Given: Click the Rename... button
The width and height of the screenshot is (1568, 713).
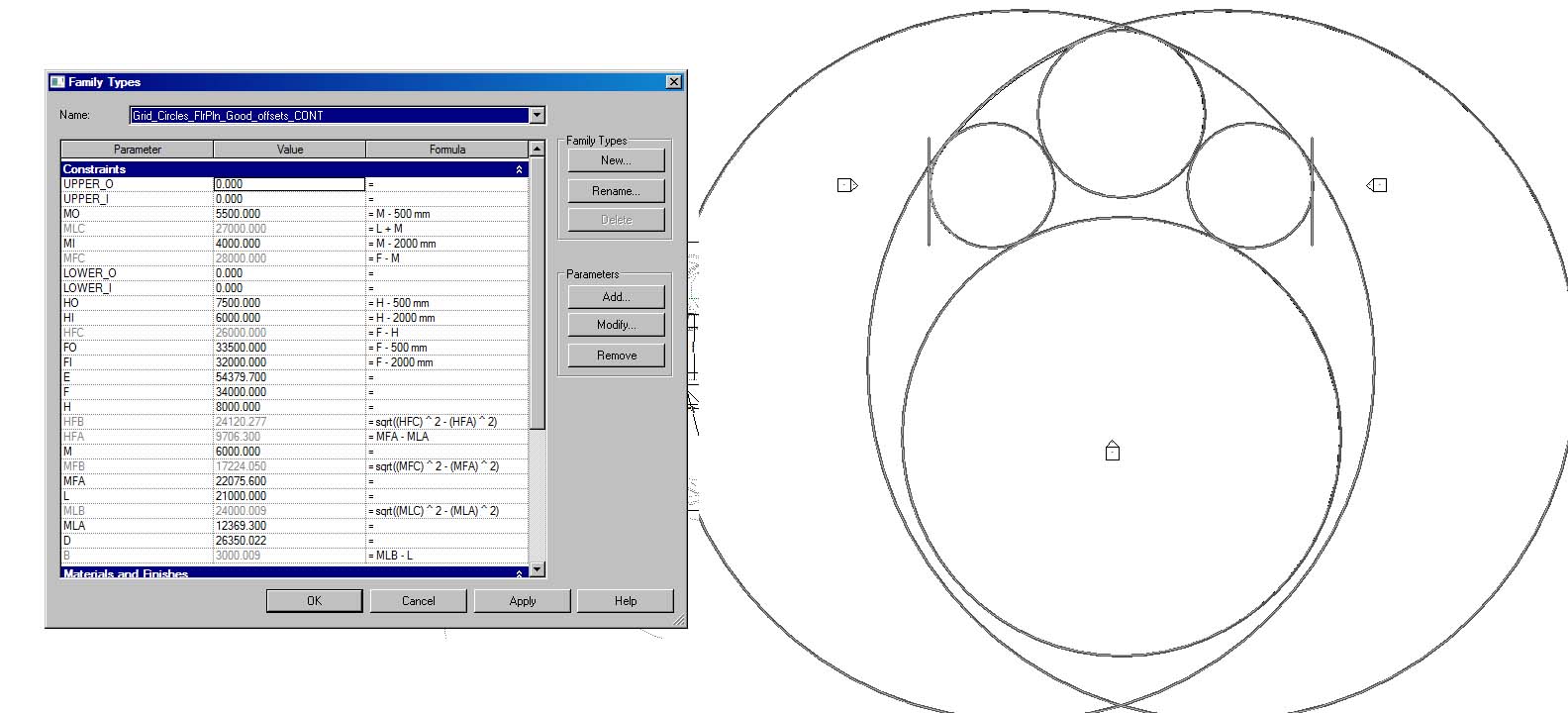Looking at the screenshot, I should 616,191.
